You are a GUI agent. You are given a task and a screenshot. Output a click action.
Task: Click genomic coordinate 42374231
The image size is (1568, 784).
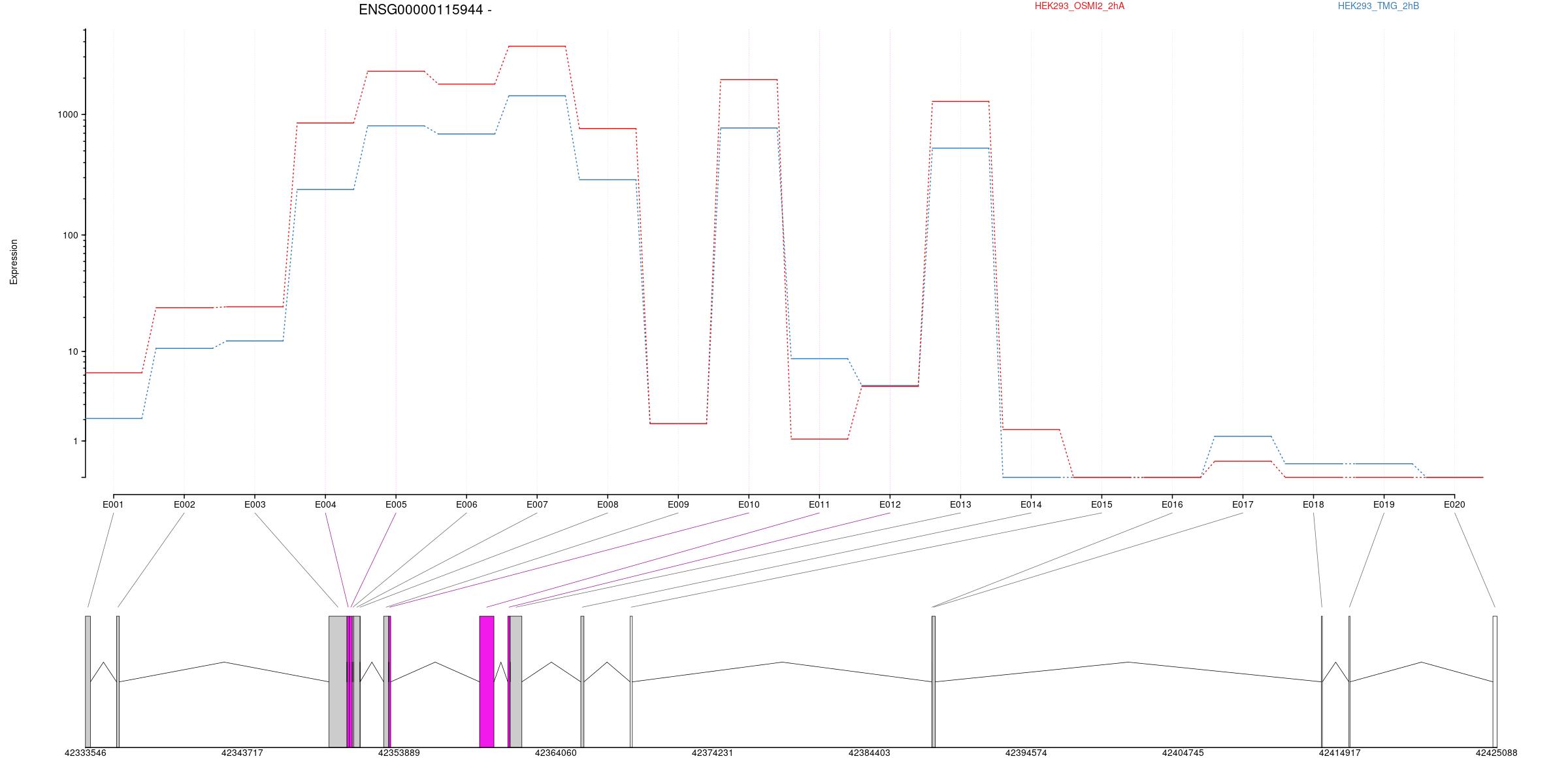point(713,753)
